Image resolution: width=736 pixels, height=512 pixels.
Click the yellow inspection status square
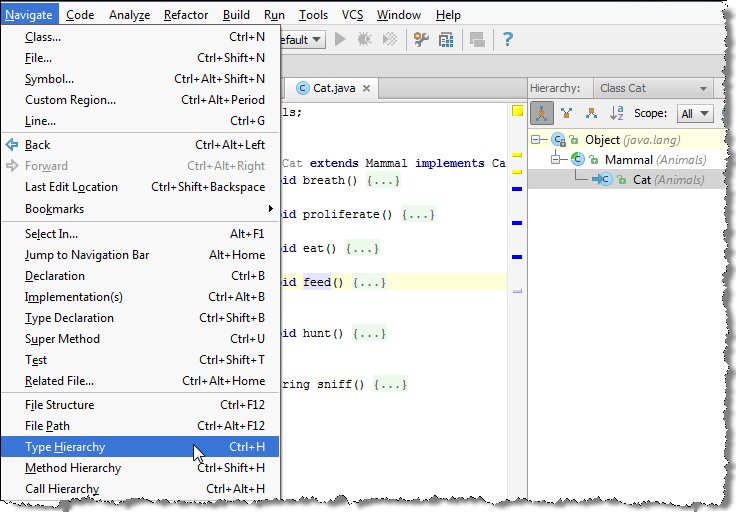517,111
